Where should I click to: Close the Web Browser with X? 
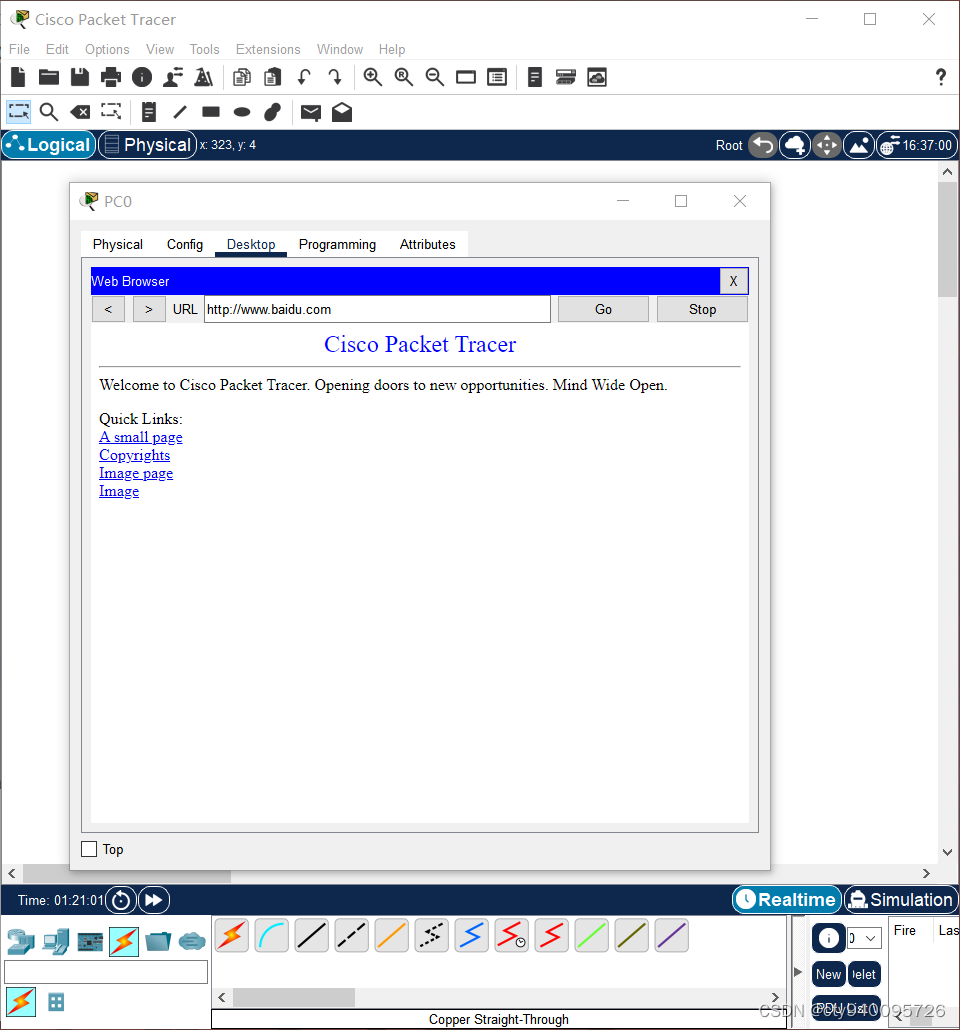[734, 281]
